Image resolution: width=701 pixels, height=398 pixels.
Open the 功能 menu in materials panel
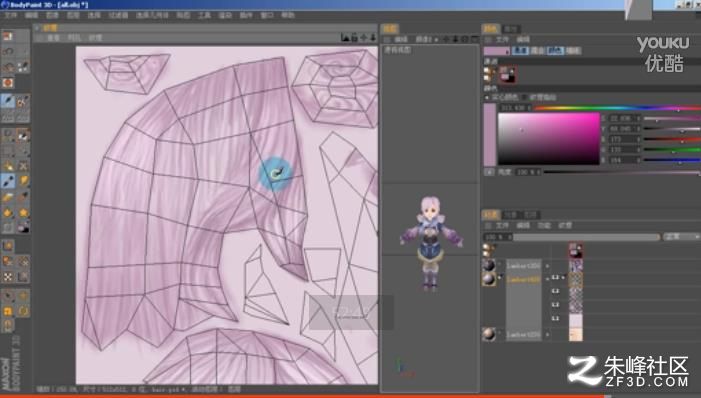click(544, 226)
